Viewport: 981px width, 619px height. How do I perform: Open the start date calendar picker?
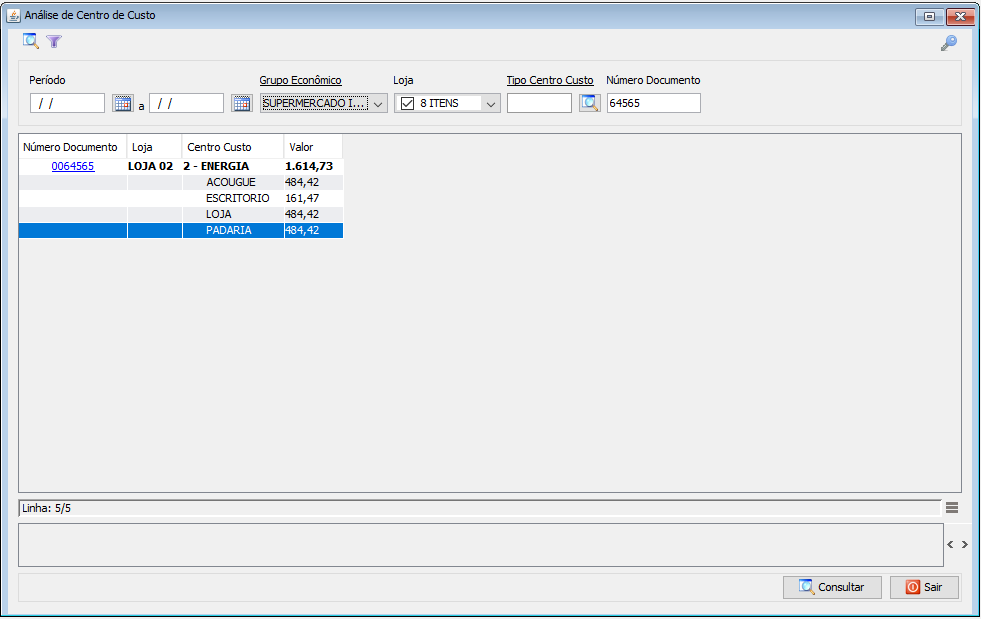[122, 103]
